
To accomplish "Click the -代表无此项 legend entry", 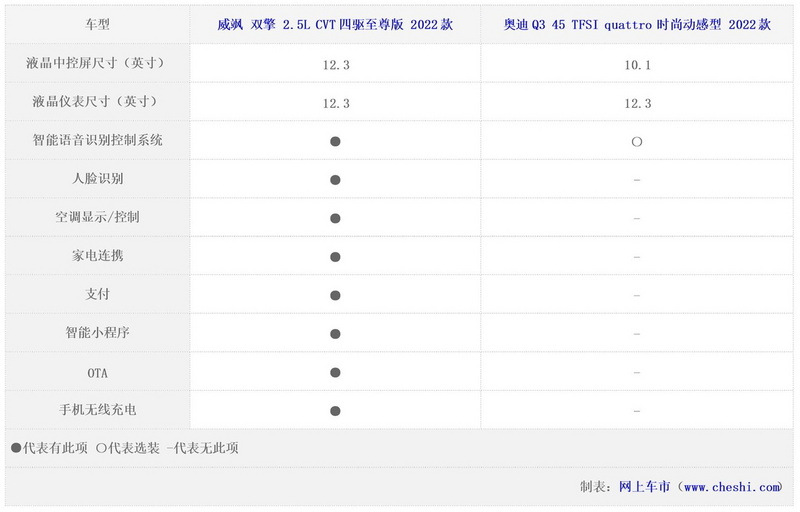I will click(203, 448).
